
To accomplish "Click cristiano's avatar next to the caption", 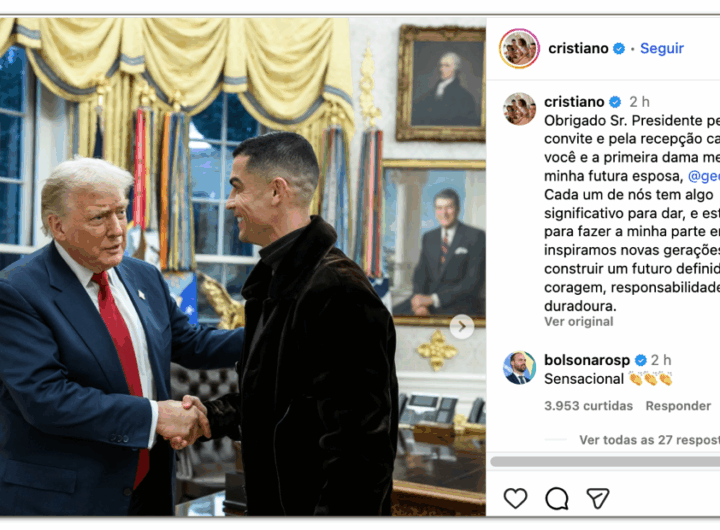I will pyautogui.click(x=519, y=109).
